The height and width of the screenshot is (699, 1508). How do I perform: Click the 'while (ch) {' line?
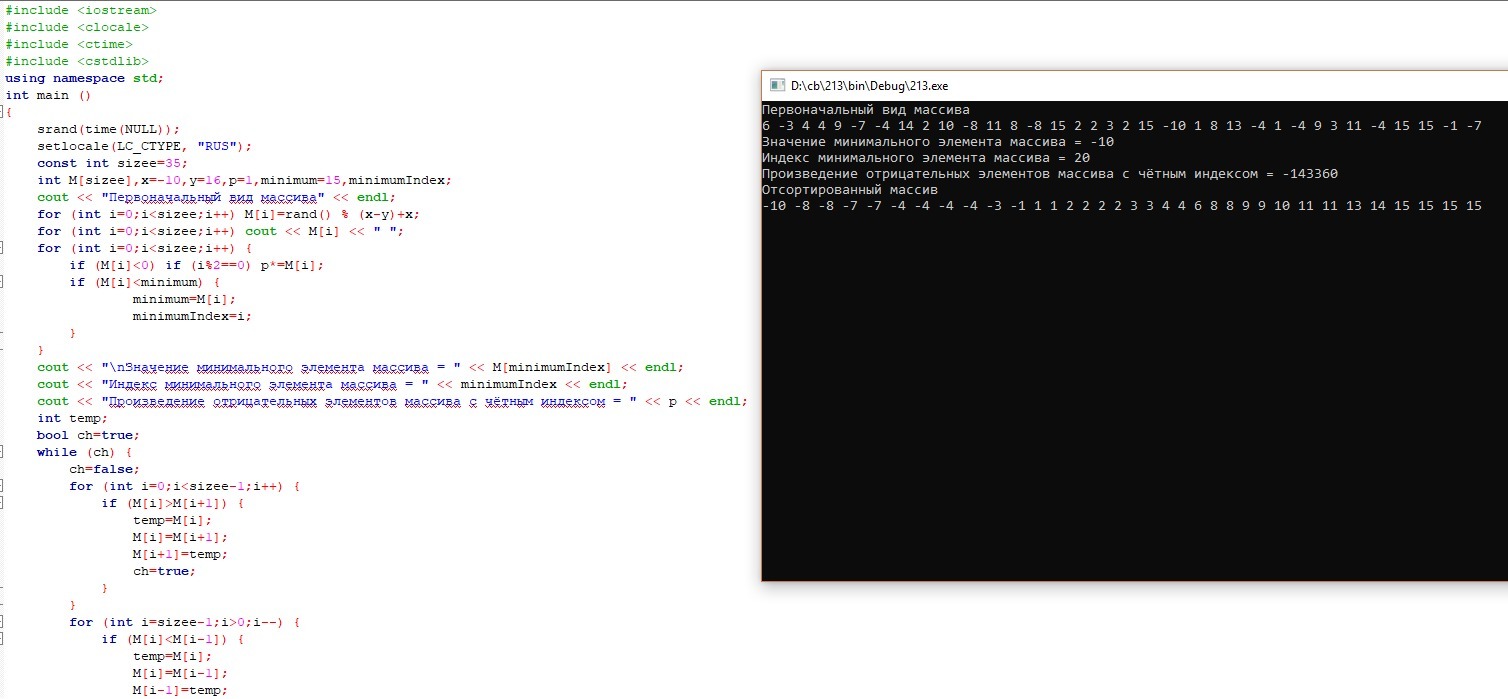(84, 452)
